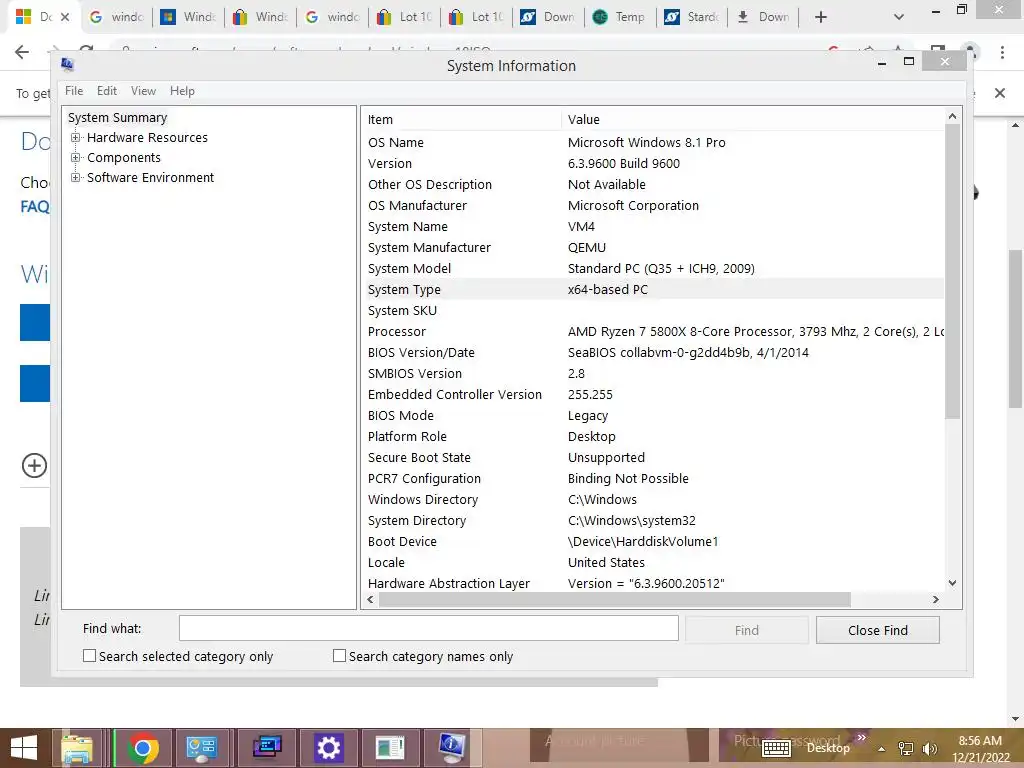Open PC settings gear taskbar icon
Screen dimensions: 1024x768
coord(328,748)
